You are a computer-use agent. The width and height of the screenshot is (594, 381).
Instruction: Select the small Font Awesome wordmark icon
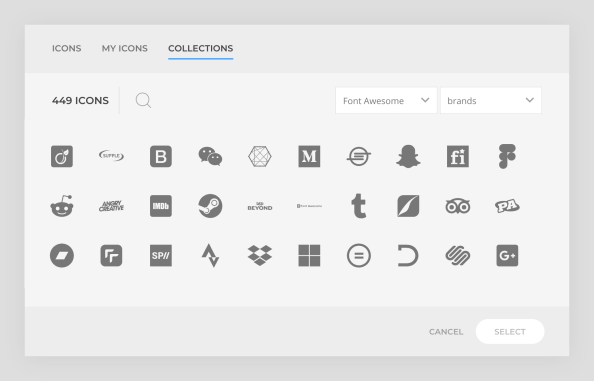point(309,206)
